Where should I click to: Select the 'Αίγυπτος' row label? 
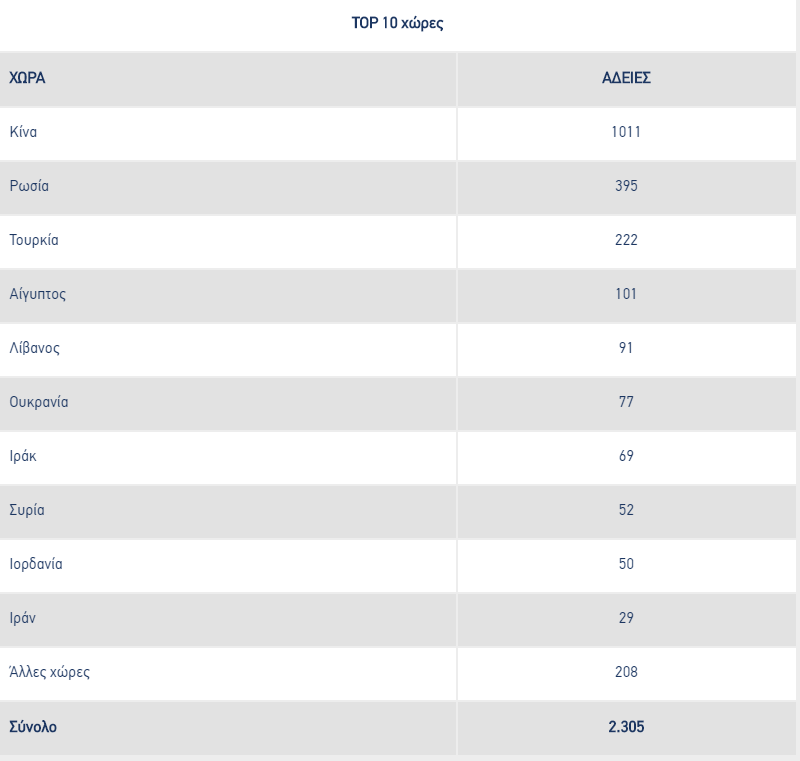(x=38, y=294)
